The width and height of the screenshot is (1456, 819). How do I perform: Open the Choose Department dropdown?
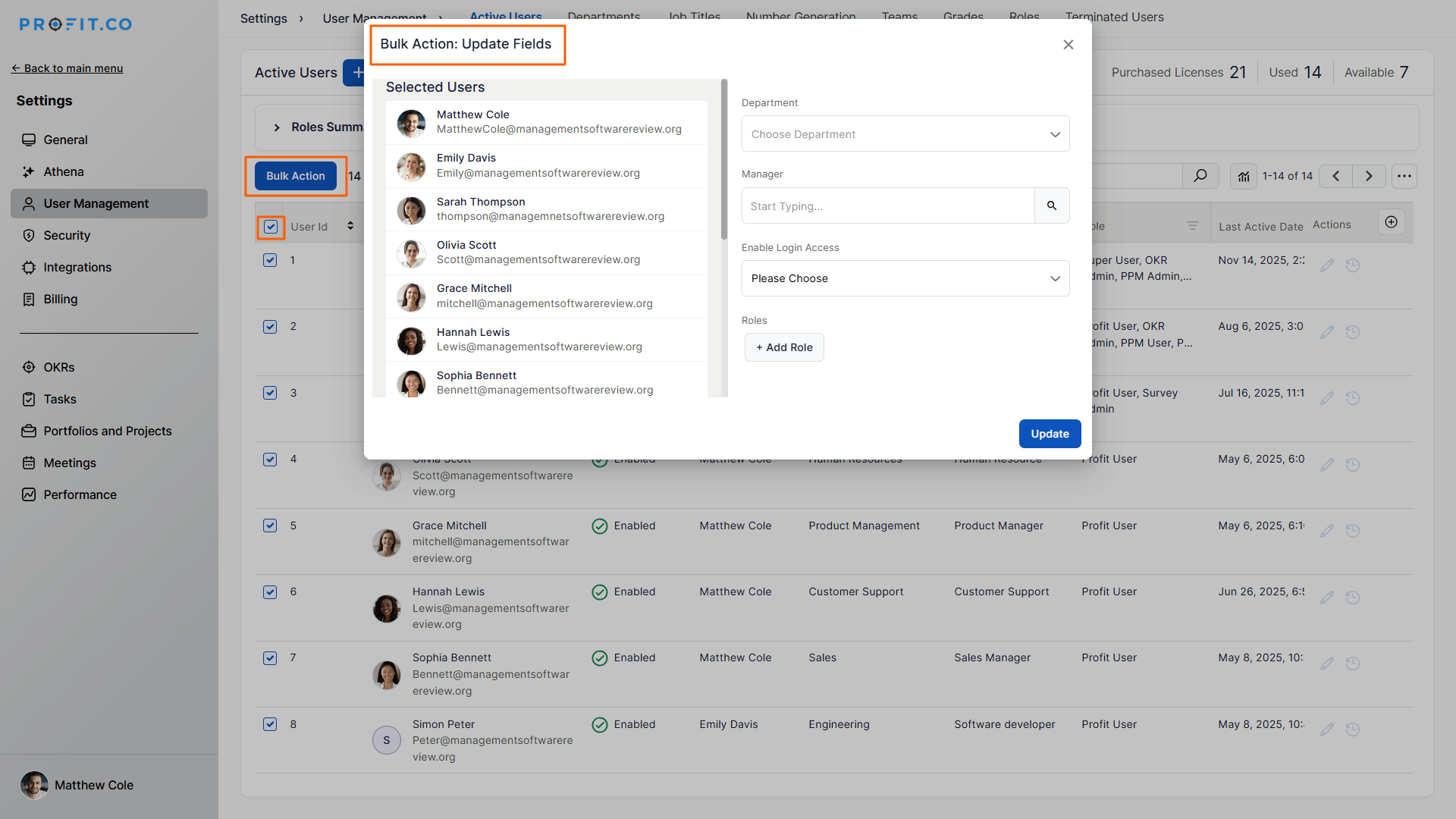(905, 134)
